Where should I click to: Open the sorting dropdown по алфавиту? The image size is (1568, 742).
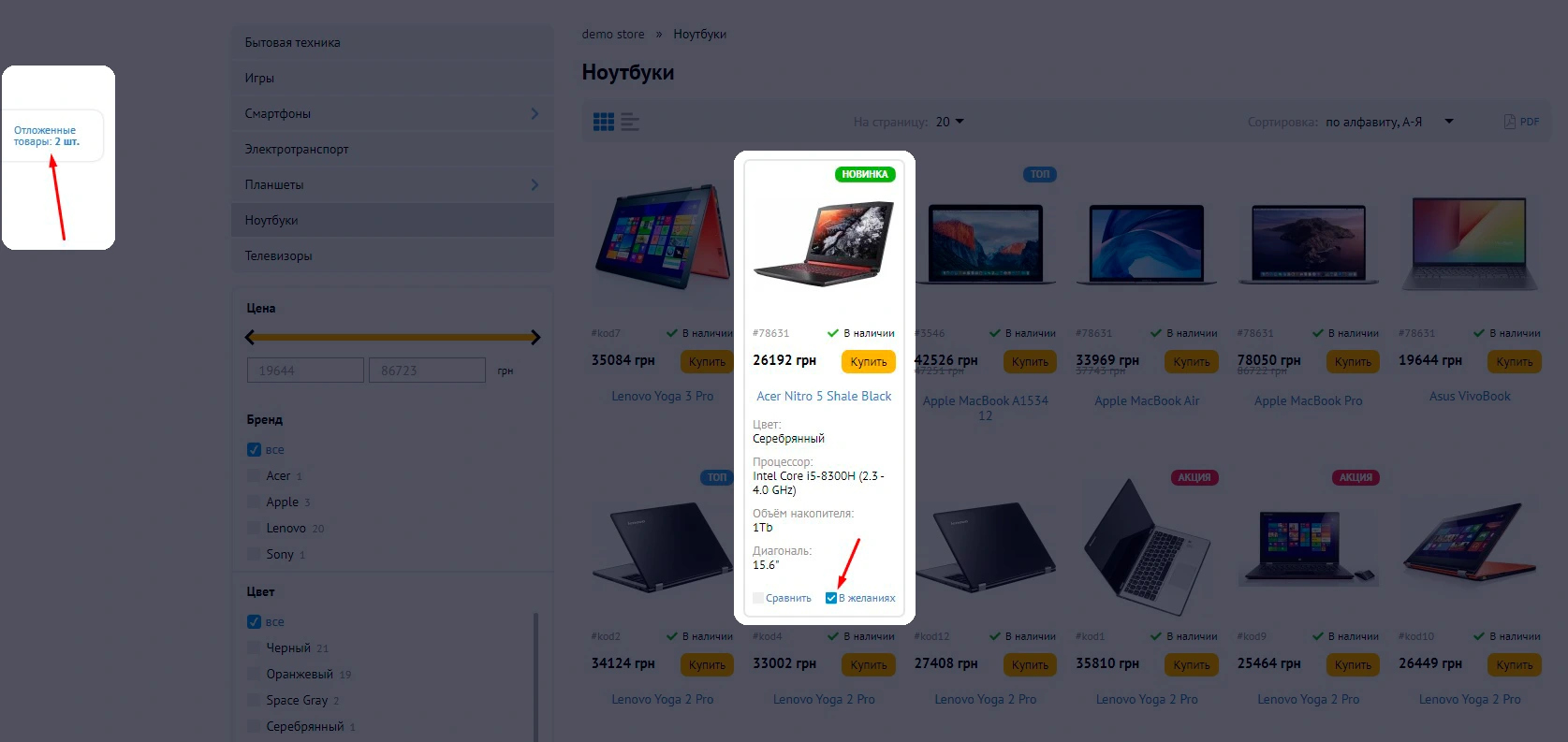tap(1389, 122)
